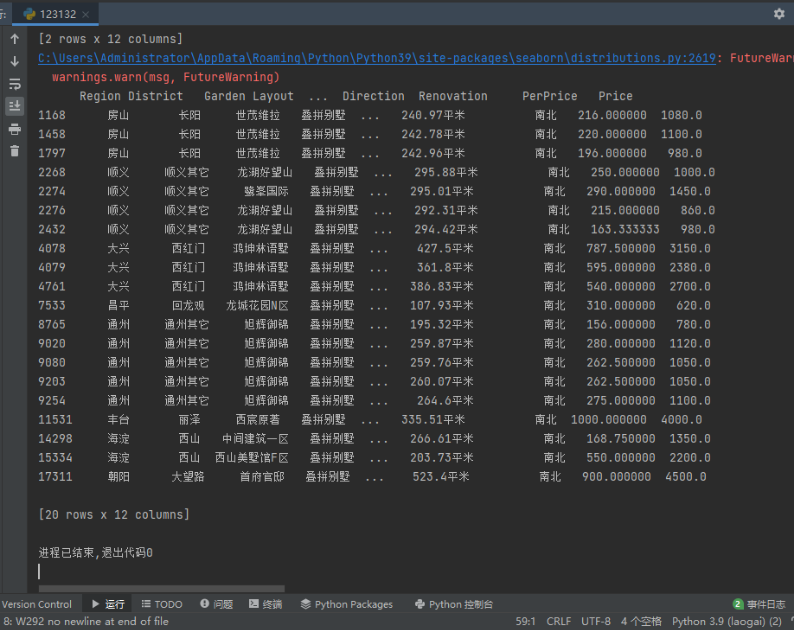Click the [2 rows x 12 columns] text
This screenshot has width=796, height=630.
111,39
